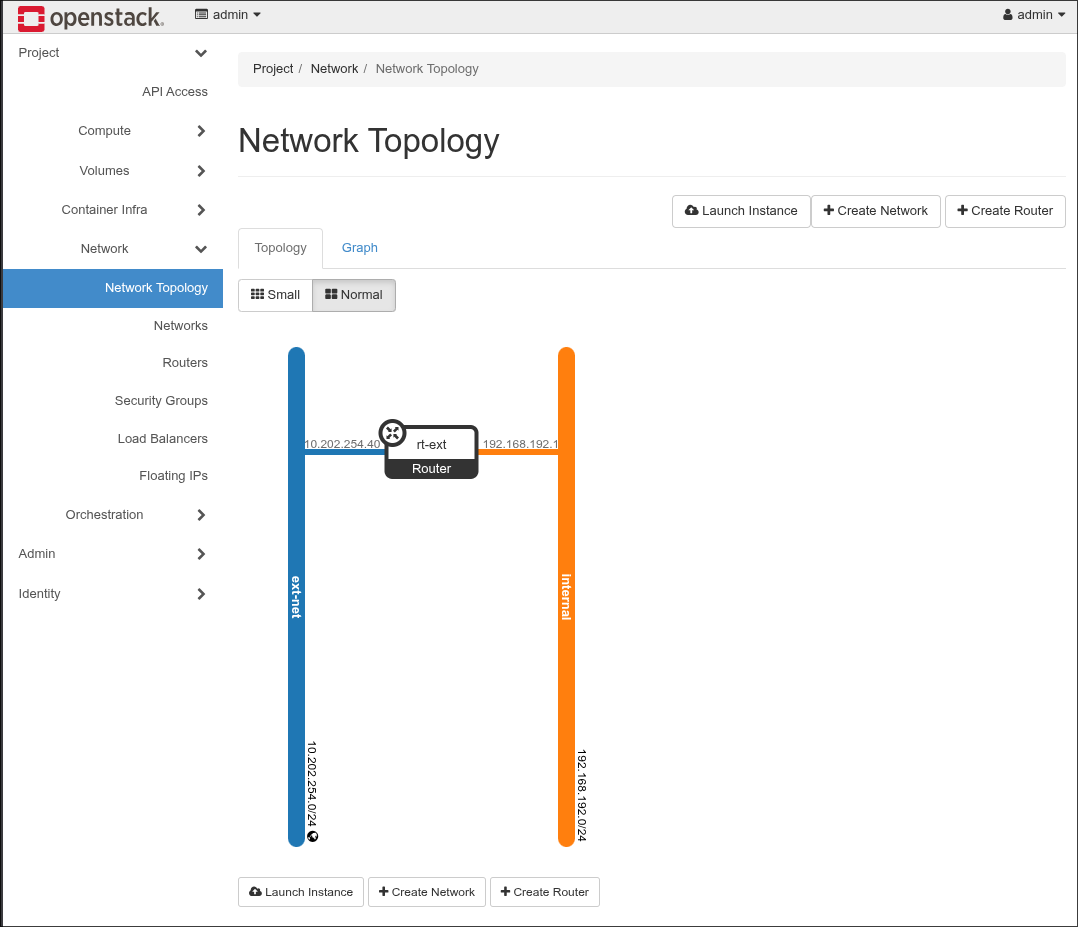1078x927 pixels.
Task: Click bottom Create Network button
Action: pos(427,892)
